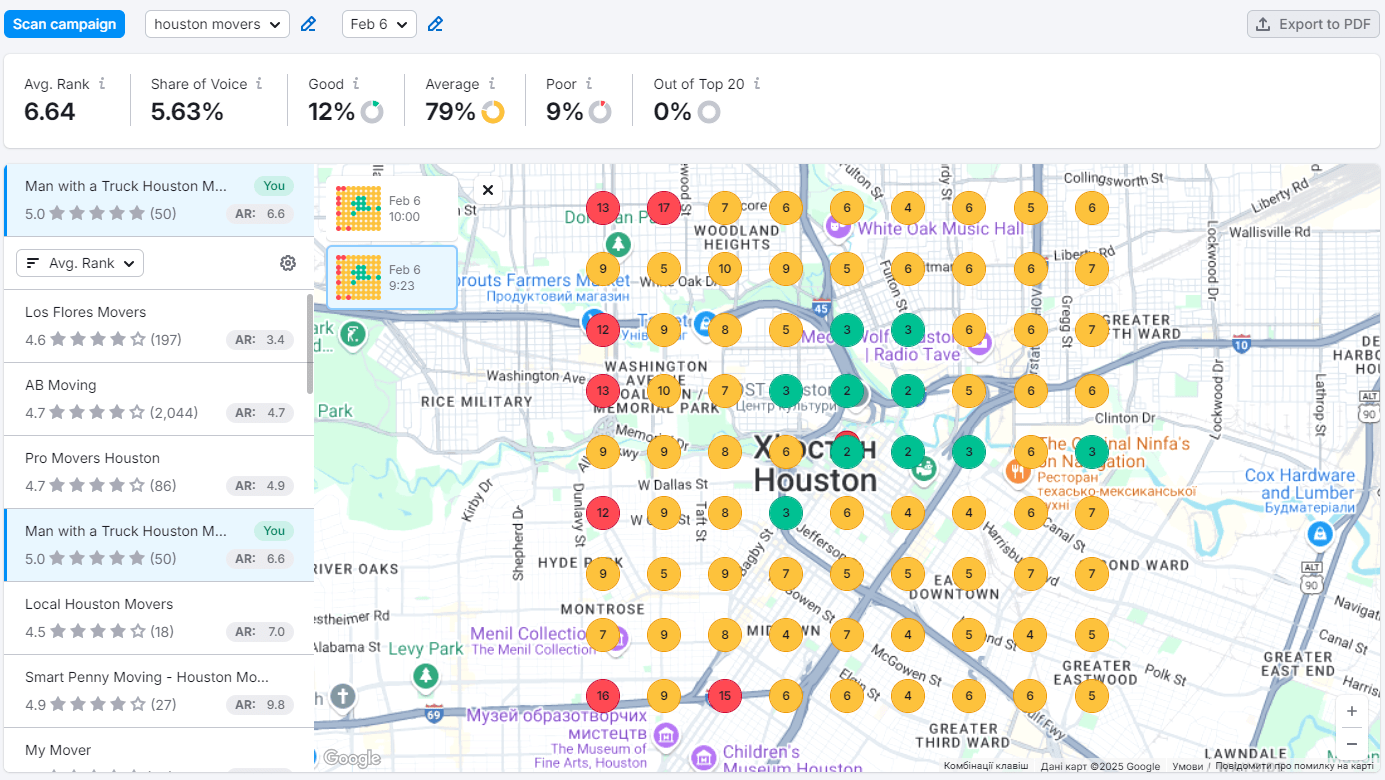Select the Feb 6 9:23 scan thumbnail
This screenshot has width=1385, height=780.
point(392,278)
